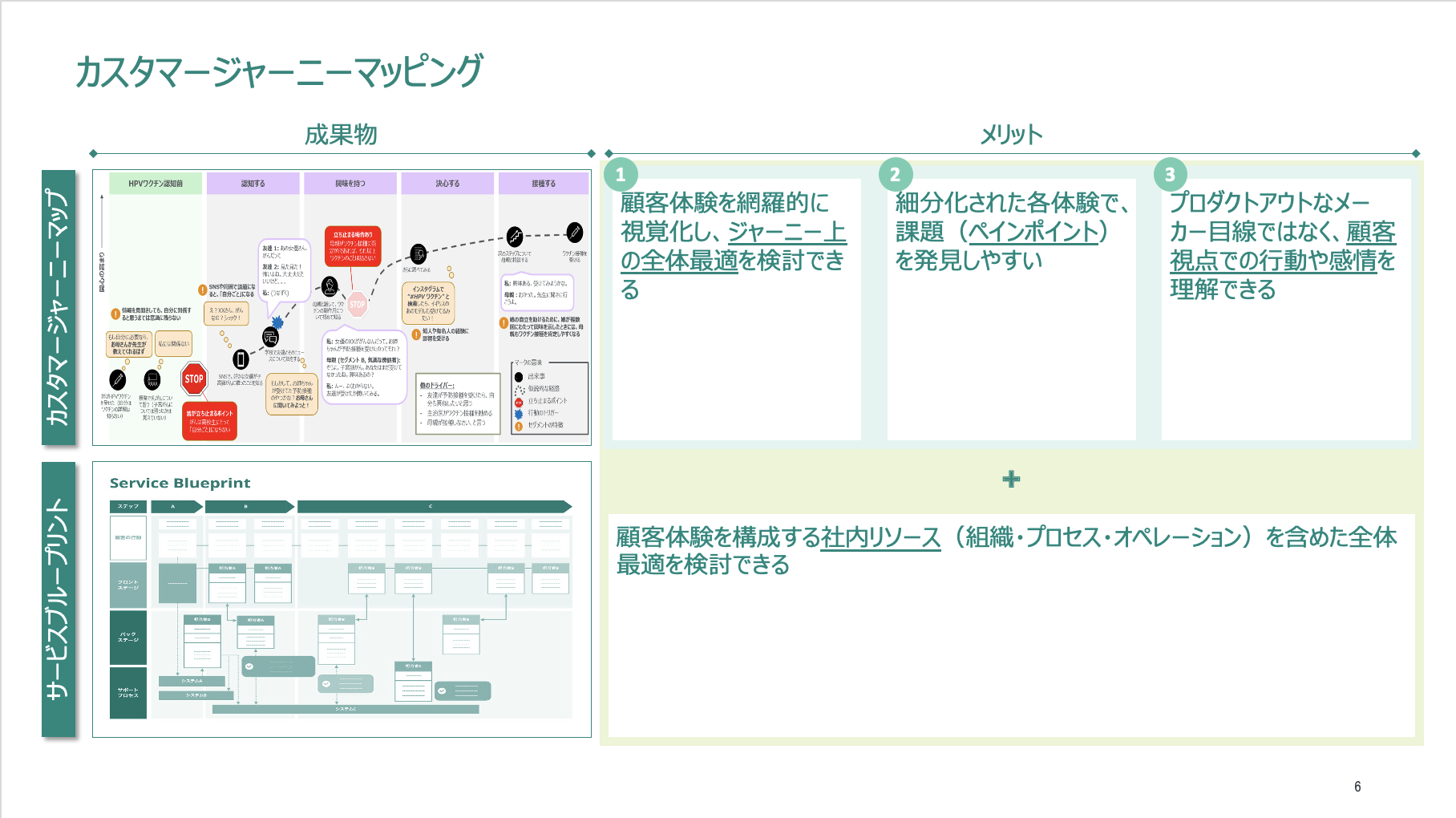
Task: Click the stairs icon under 接種する column
Action: pyautogui.click(x=515, y=237)
